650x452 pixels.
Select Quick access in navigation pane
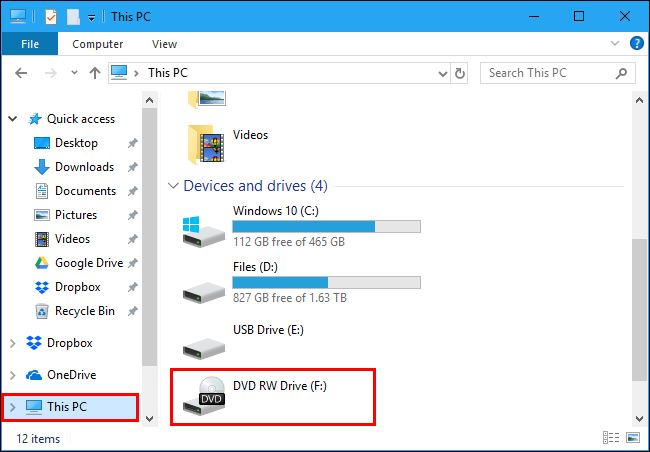(71, 119)
